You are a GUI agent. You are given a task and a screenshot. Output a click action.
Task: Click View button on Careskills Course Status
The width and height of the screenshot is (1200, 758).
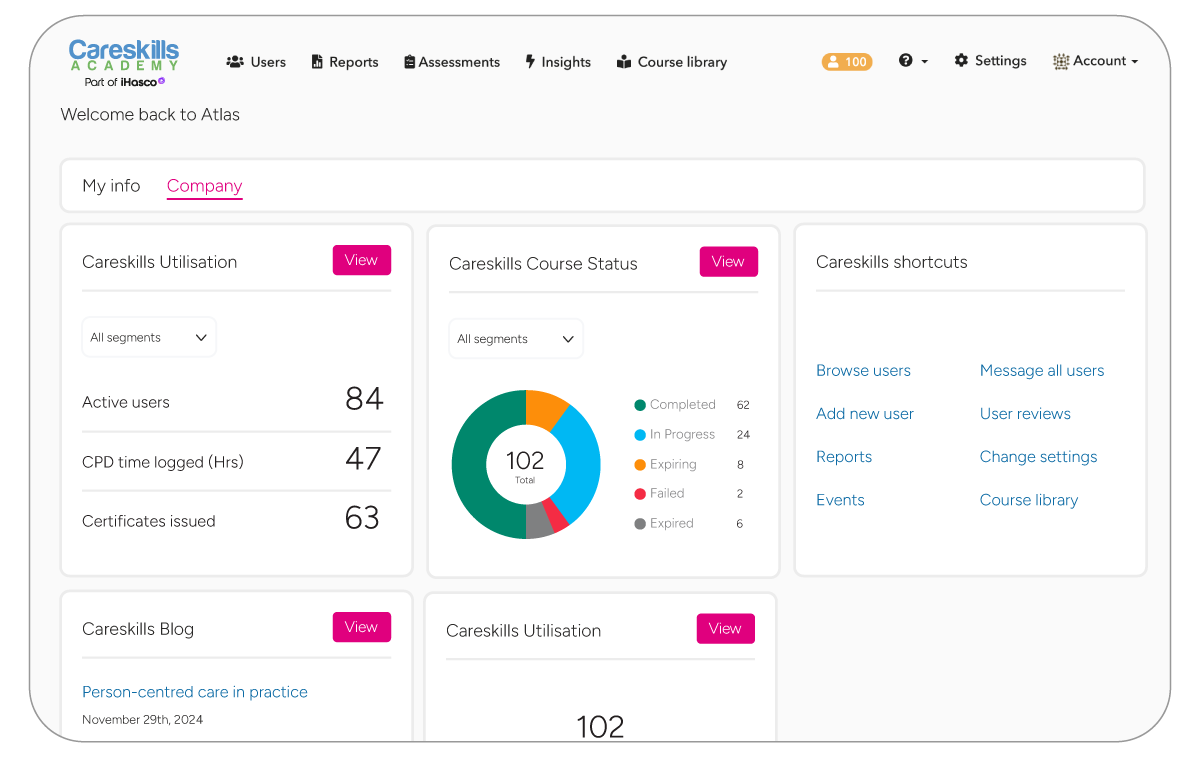(x=728, y=262)
